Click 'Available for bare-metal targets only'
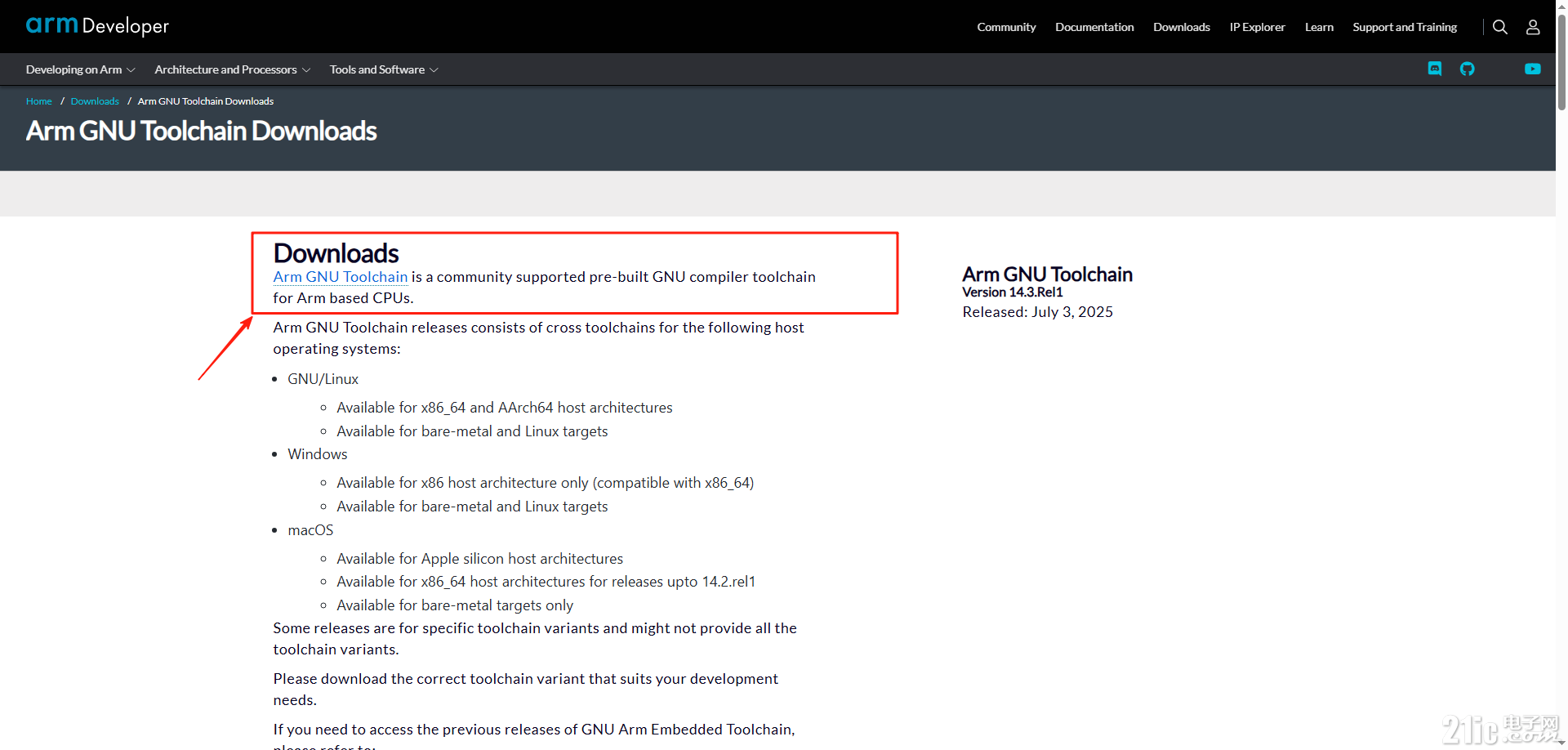Screen dimensions: 1568x750 [455, 605]
